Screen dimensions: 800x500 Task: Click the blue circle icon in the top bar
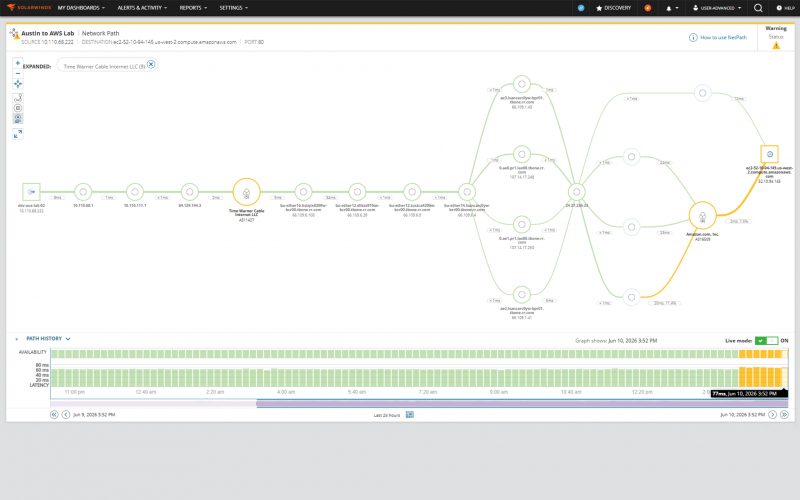[581, 8]
